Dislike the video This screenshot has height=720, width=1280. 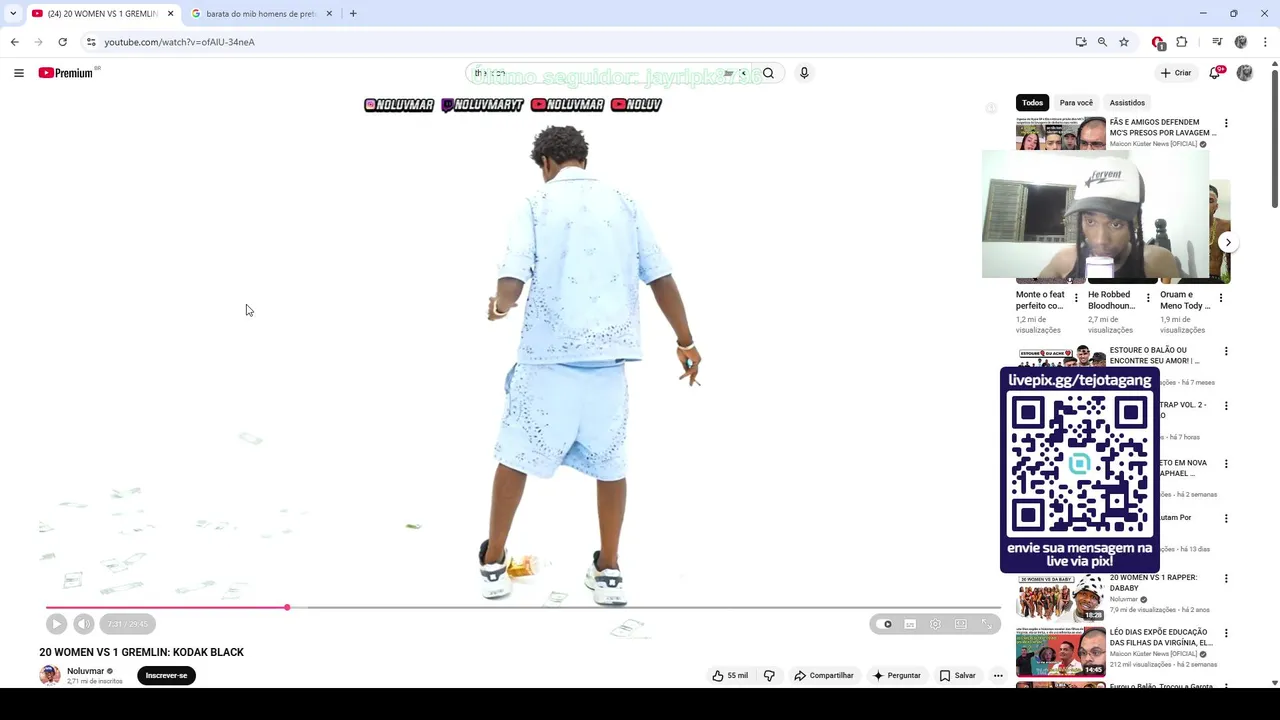(x=769, y=676)
